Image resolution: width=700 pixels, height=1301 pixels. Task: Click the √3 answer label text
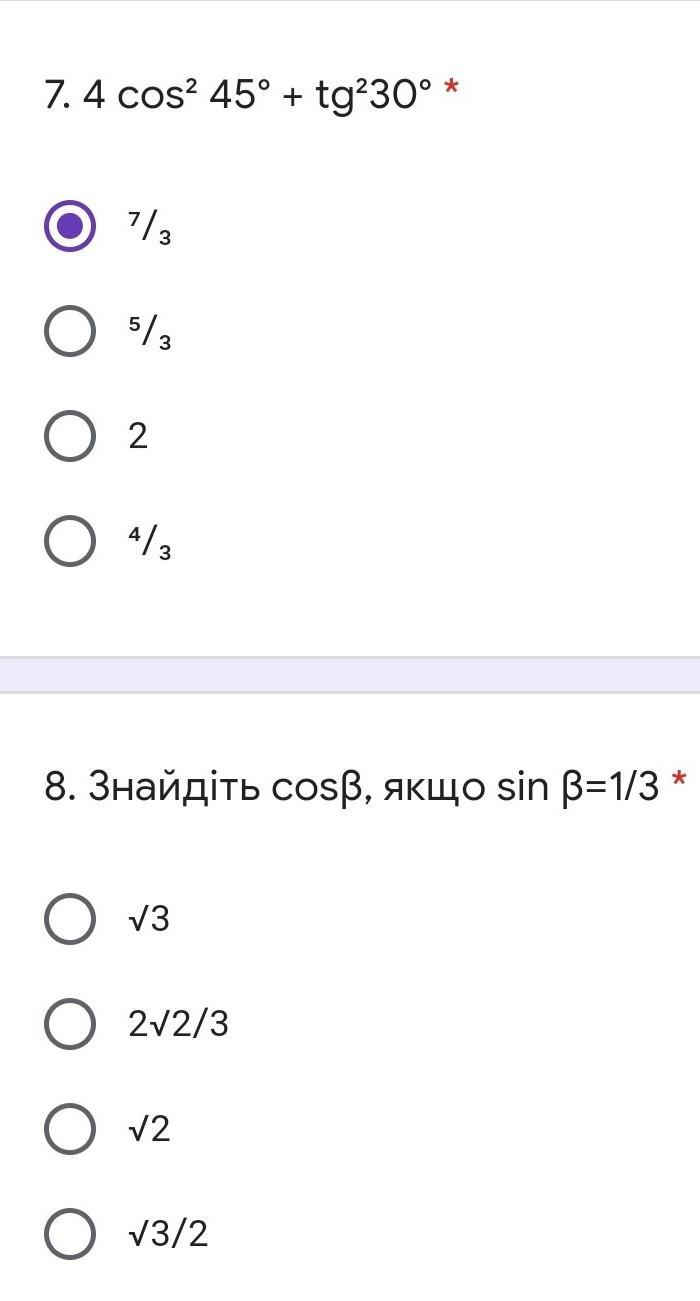click(x=149, y=919)
